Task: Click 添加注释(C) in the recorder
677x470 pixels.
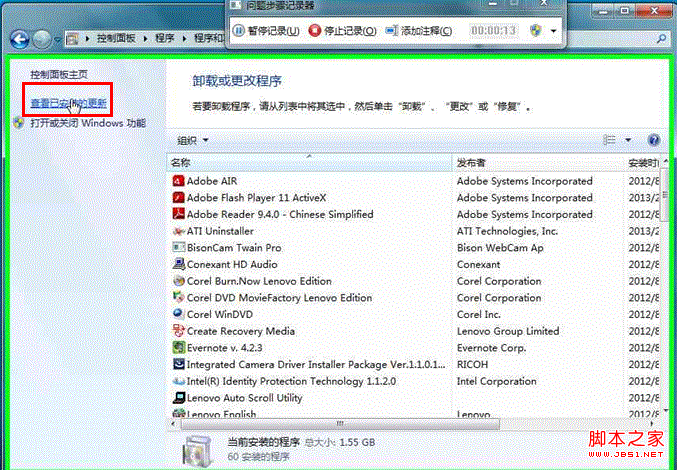Action: coord(419,31)
